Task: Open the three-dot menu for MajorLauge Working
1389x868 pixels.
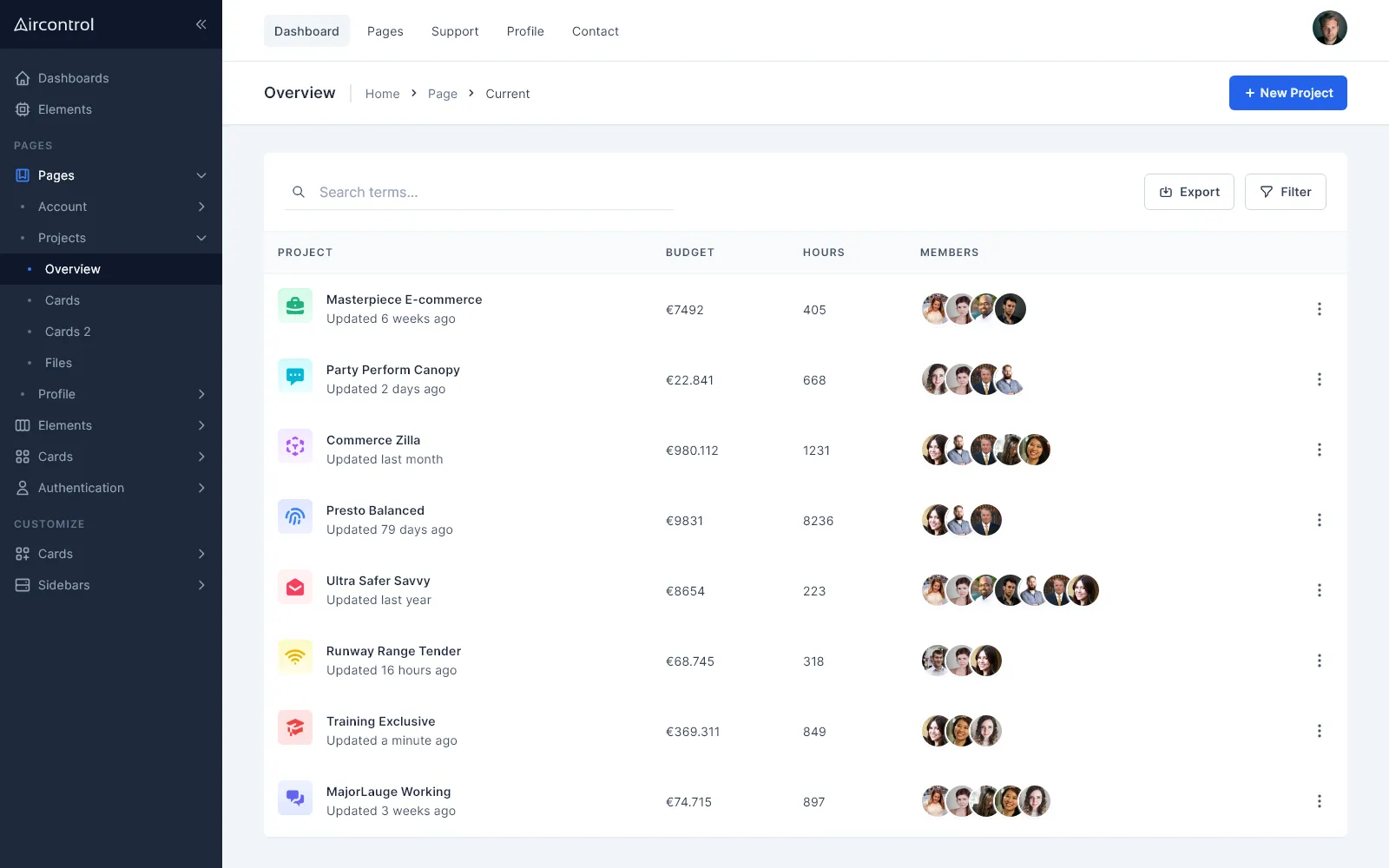Action: [1320, 801]
